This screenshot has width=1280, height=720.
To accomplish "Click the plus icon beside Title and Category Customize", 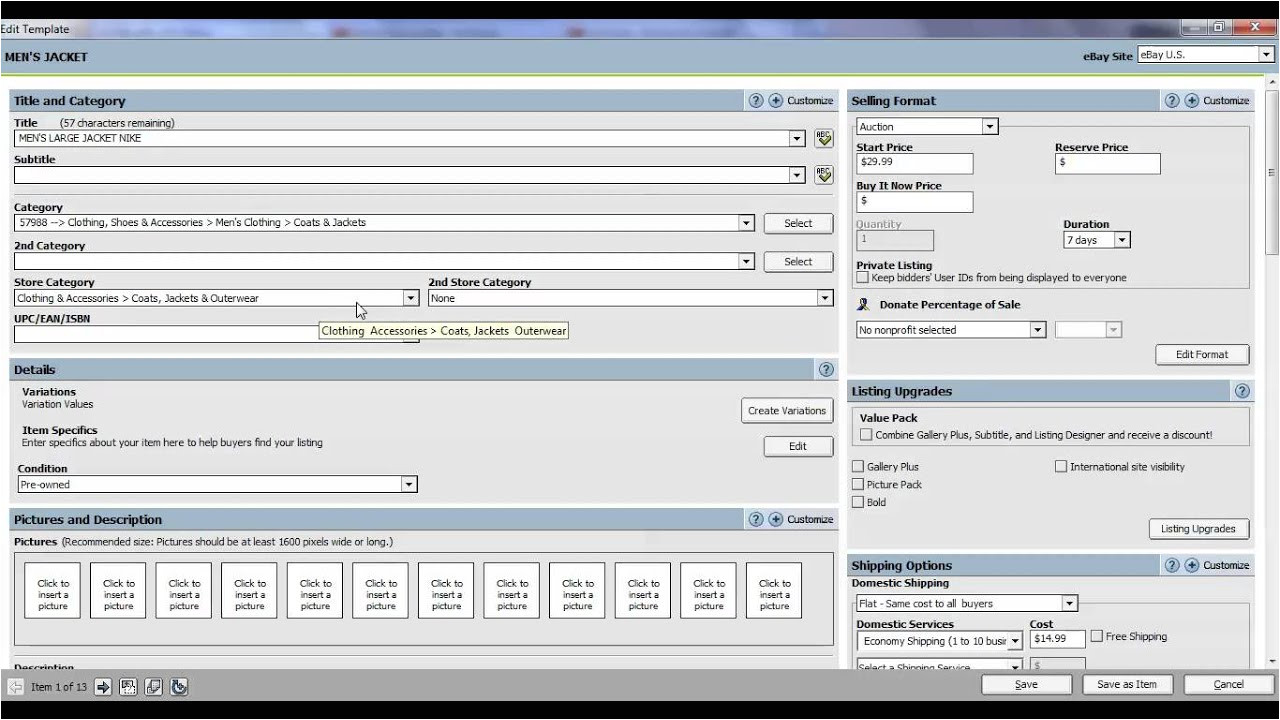I will click(x=776, y=100).
